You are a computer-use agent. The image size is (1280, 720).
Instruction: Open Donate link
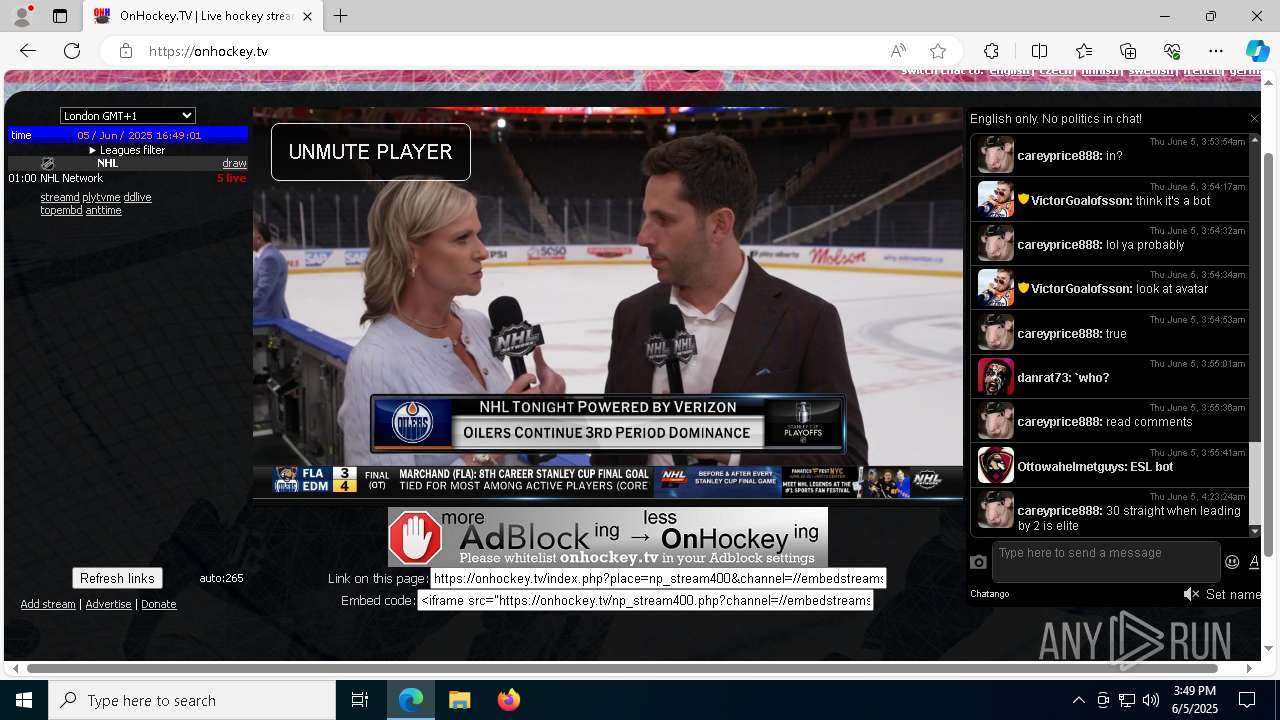pos(158,604)
